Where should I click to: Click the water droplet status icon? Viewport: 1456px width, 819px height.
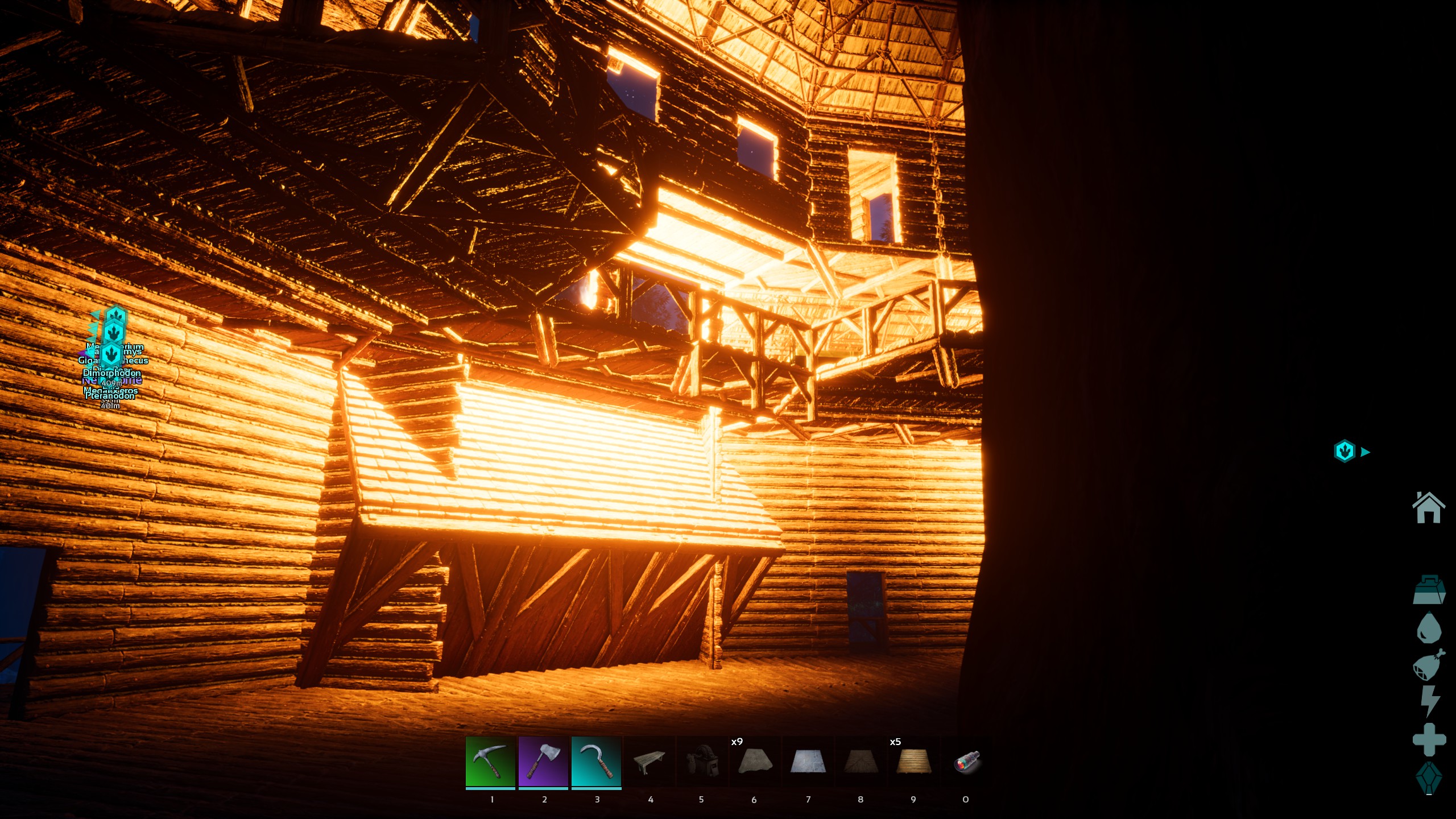[1429, 628]
